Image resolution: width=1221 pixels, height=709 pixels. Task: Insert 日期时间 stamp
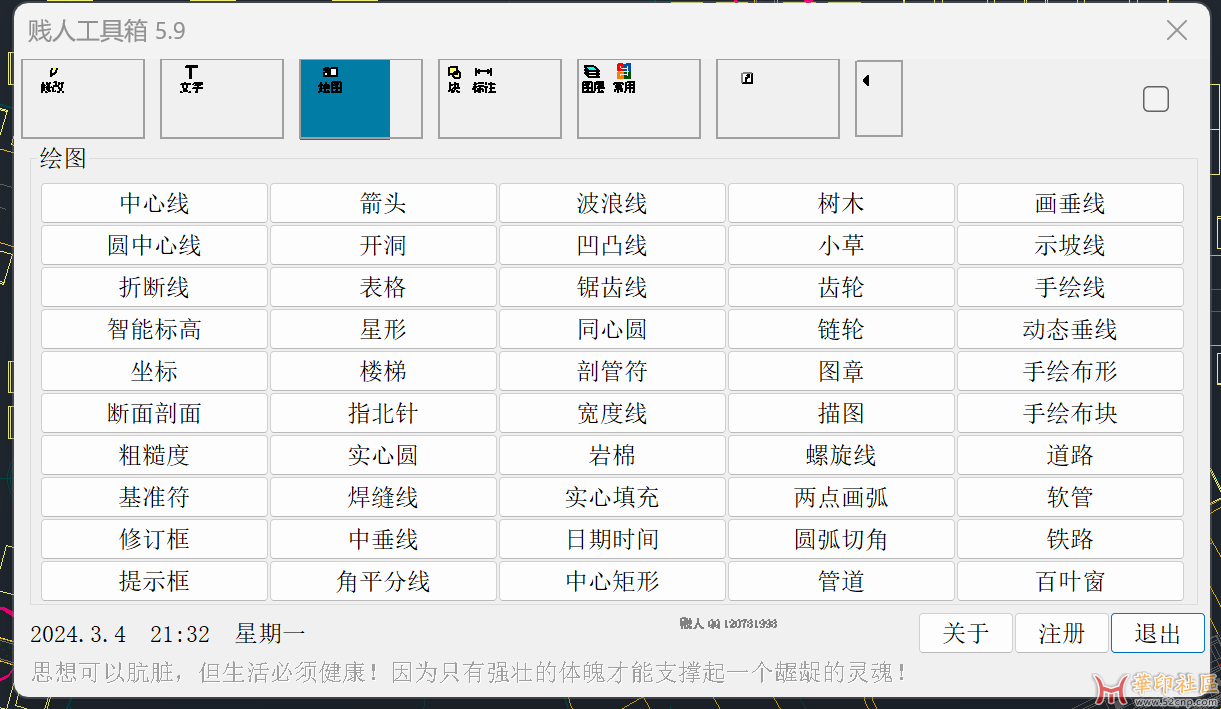612,539
